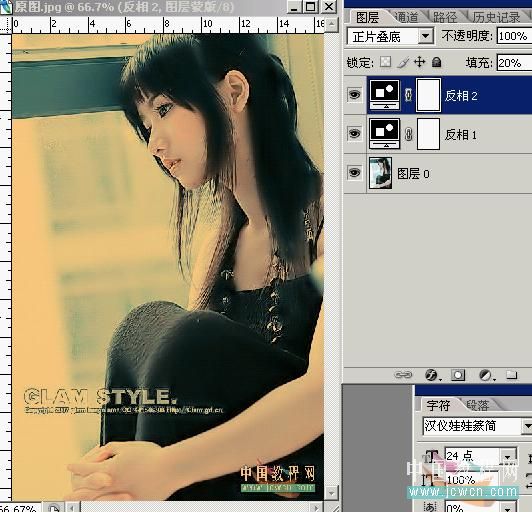Enable lock image pixels brush icon
The height and width of the screenshot is (512, 532).
(403, 62)
